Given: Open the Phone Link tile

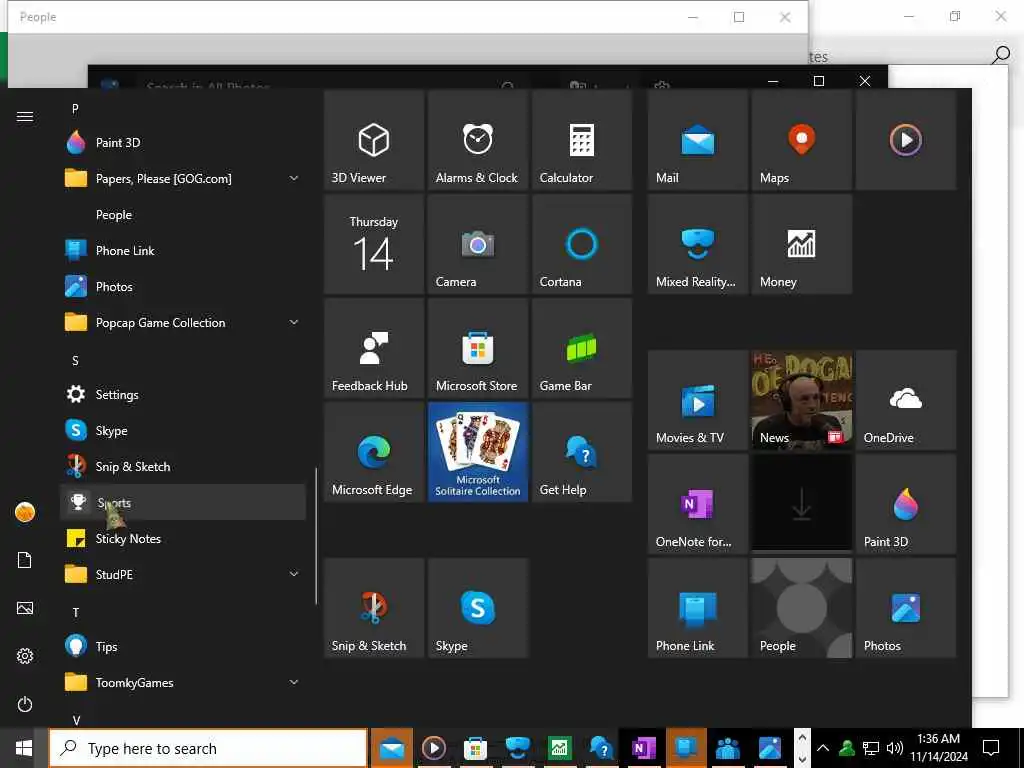Looking at the screenshot, I should [x=697, y=608].
